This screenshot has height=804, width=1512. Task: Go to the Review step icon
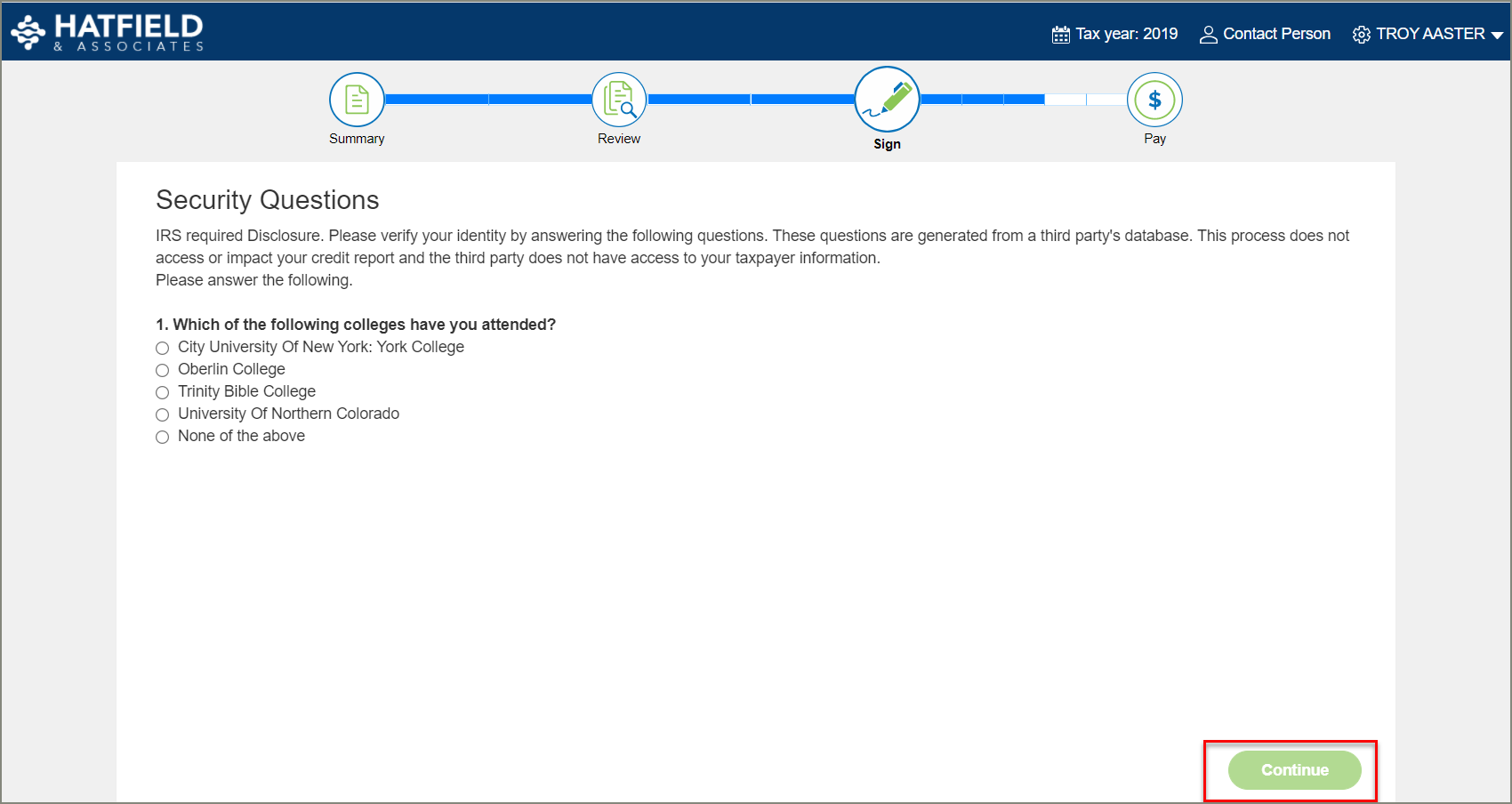pyautogui.click(x=619, y=100)
